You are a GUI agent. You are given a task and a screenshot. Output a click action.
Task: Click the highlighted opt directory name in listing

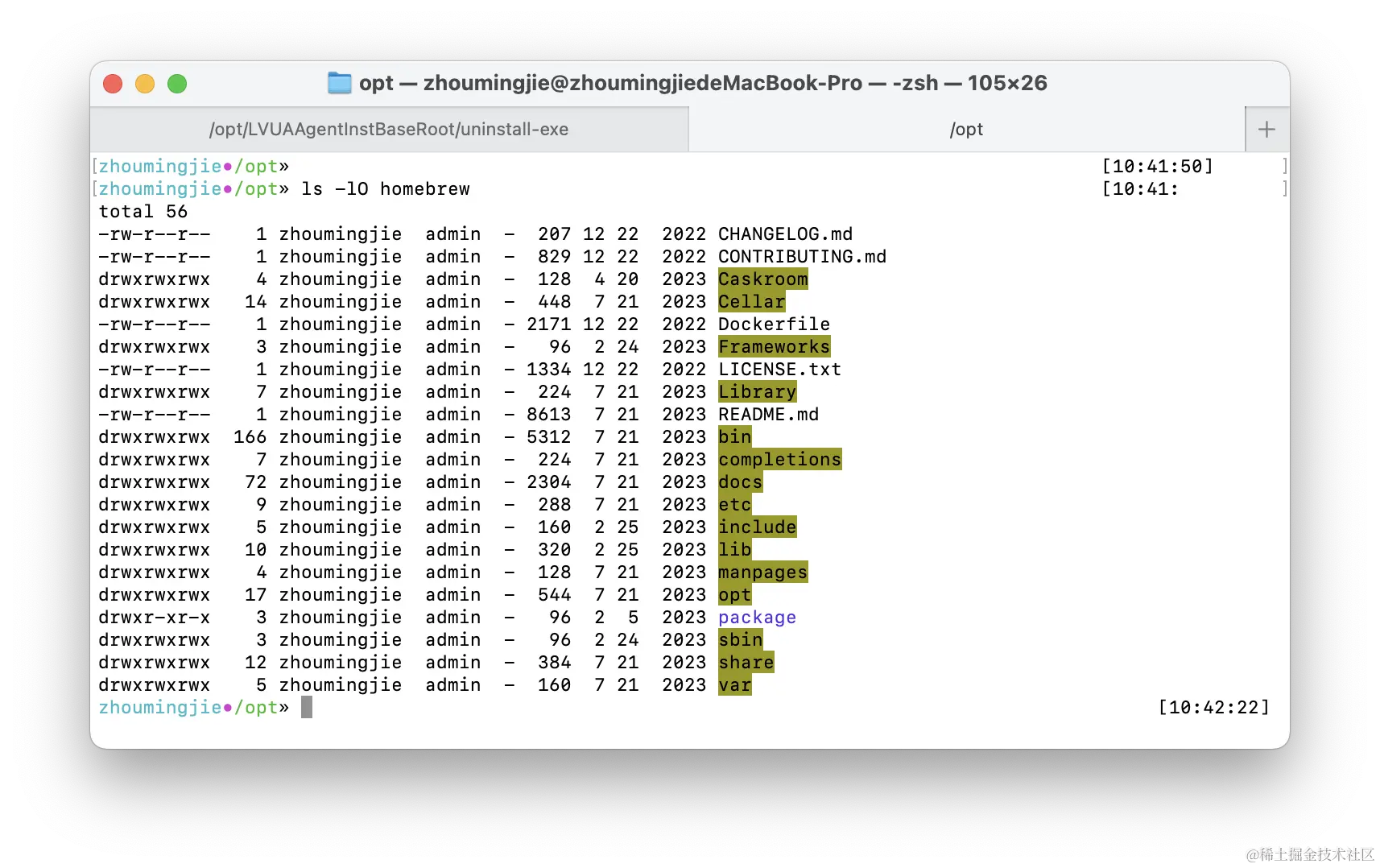pos(735,595)
